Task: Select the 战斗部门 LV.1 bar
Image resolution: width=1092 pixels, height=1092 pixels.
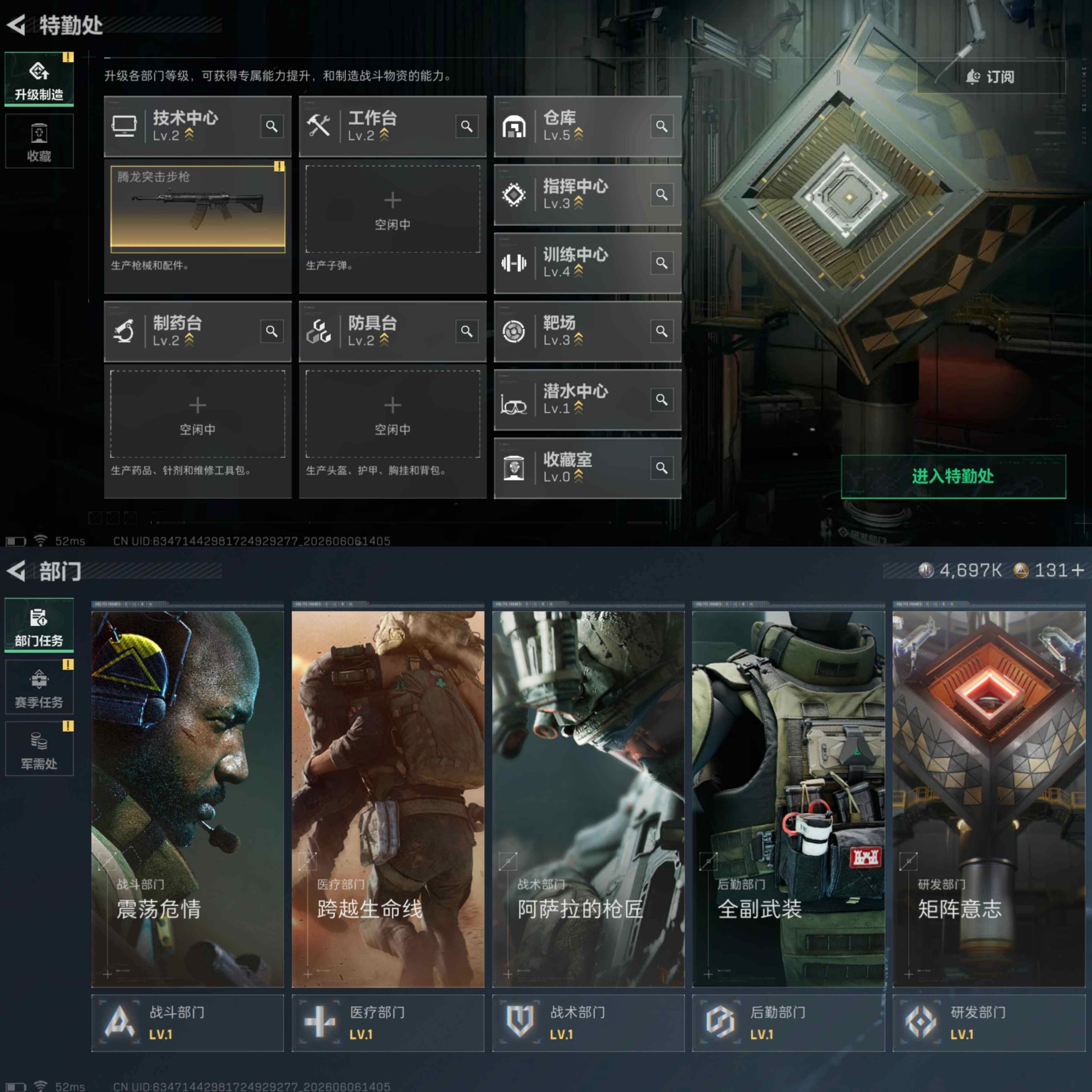Action: 188,1023
